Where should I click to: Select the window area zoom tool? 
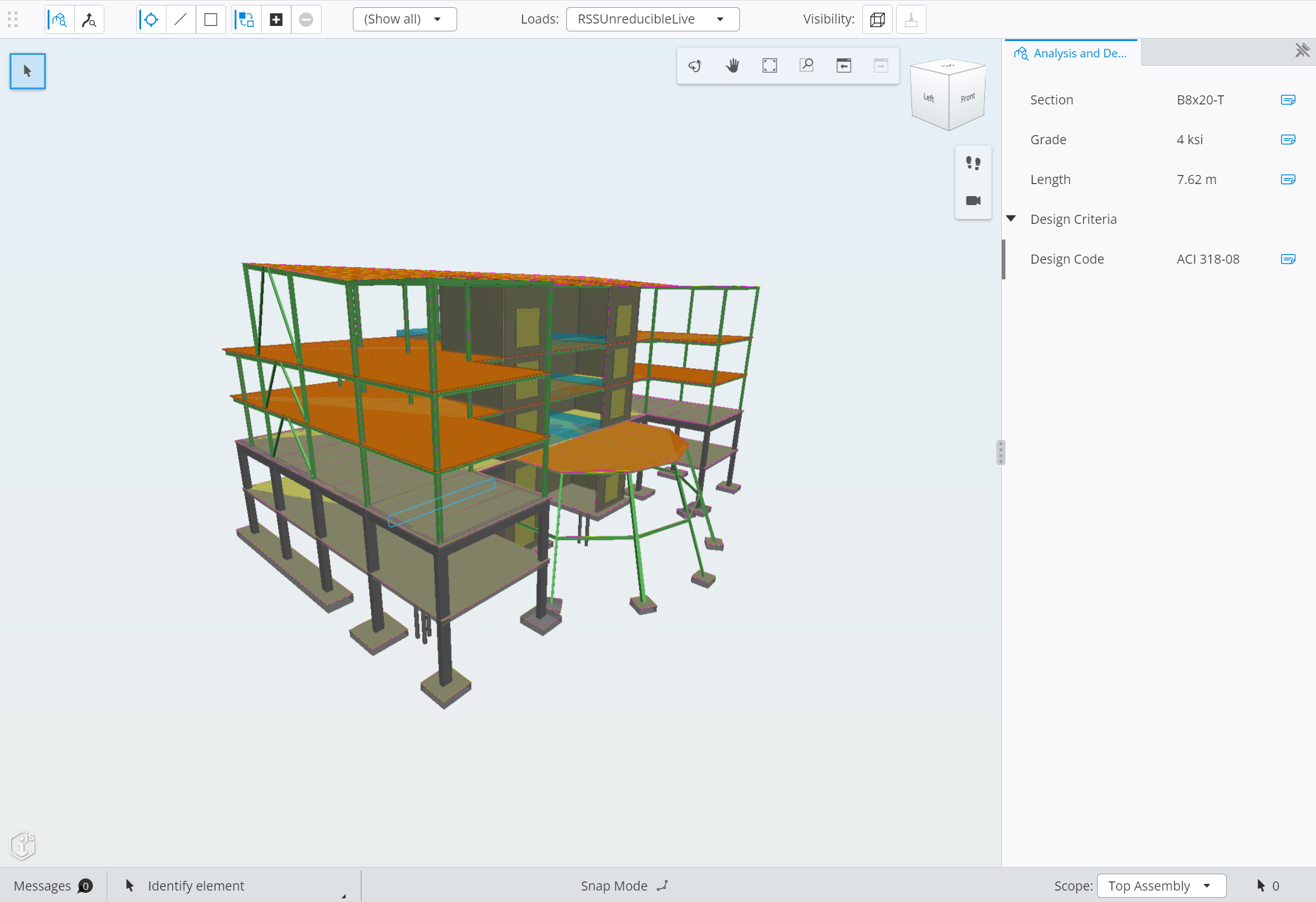(806, 66)
